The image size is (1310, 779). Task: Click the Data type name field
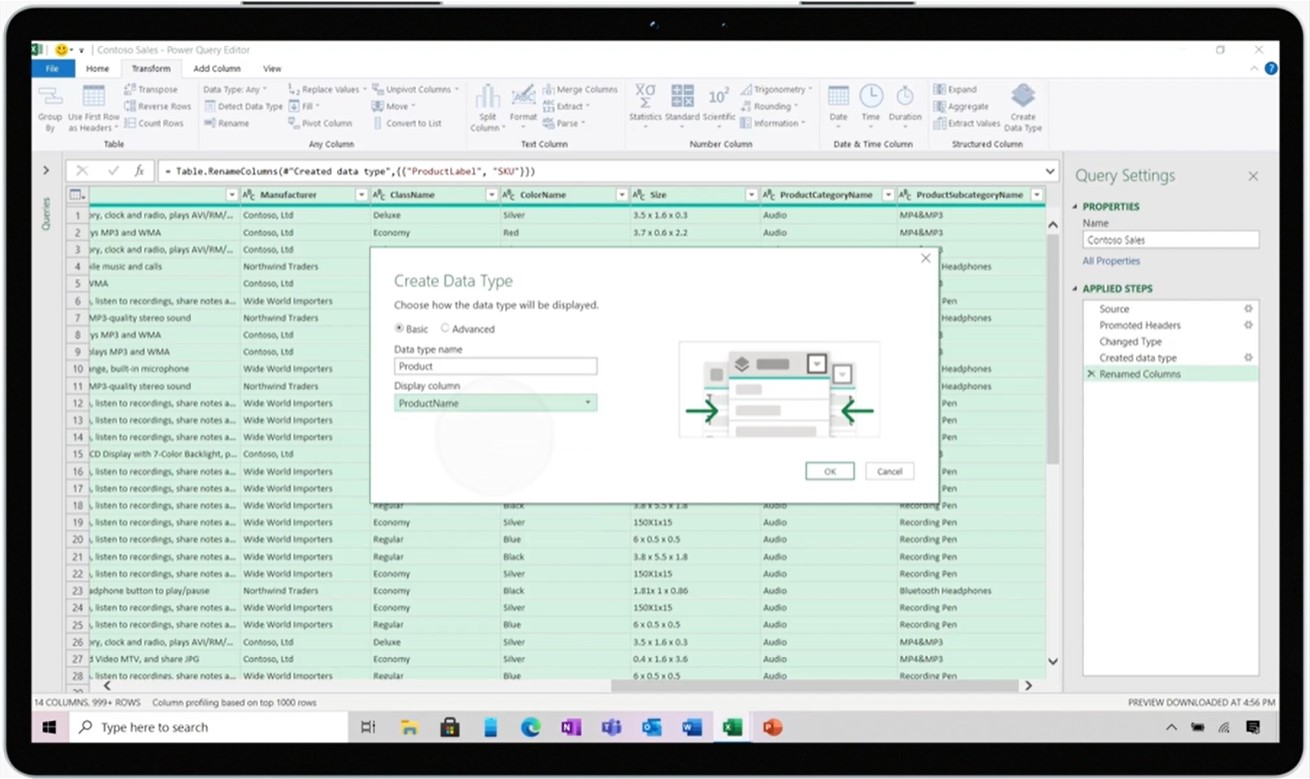click(x=495, y=367)
